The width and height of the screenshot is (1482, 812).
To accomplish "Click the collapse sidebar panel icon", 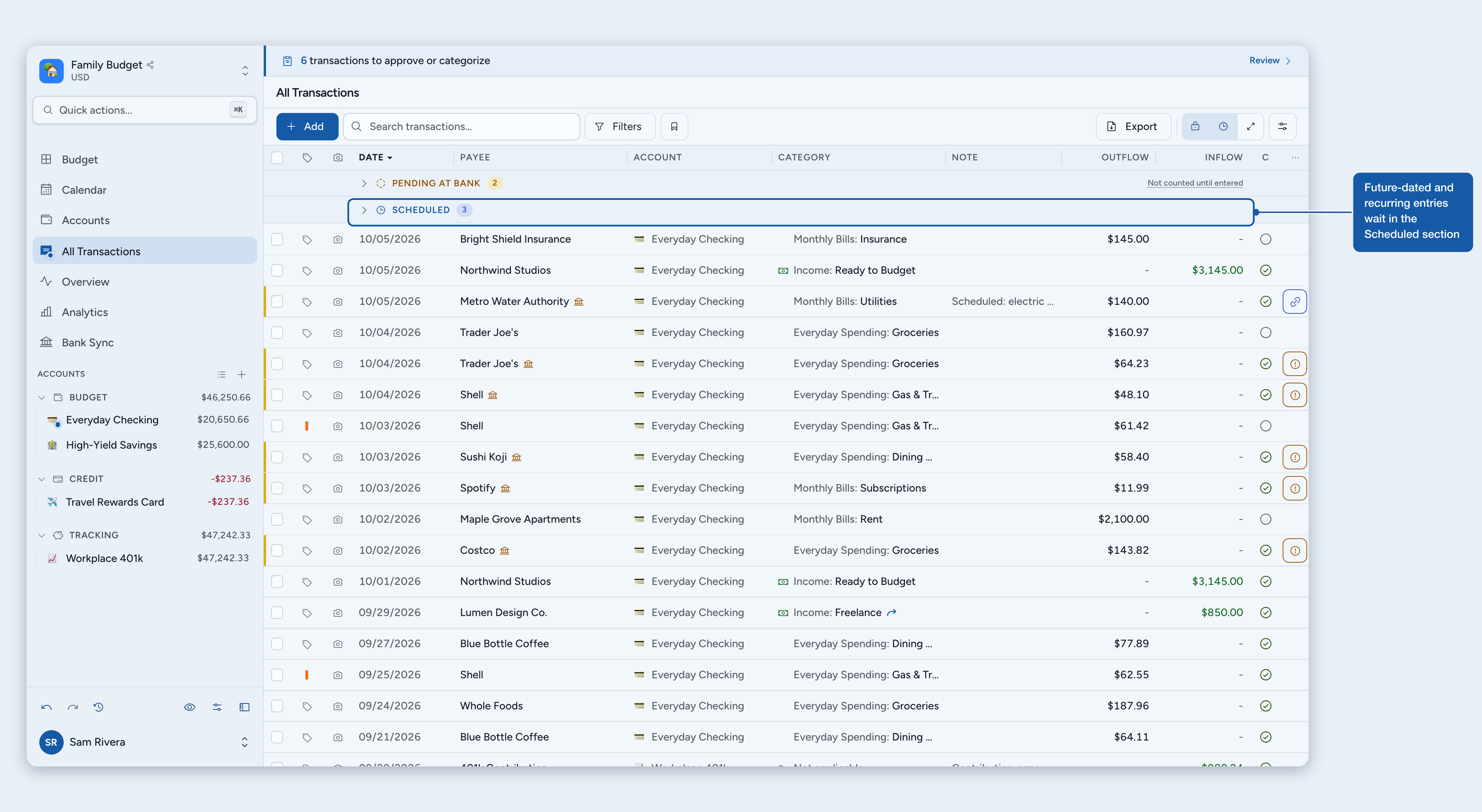I will pos(245,707).
